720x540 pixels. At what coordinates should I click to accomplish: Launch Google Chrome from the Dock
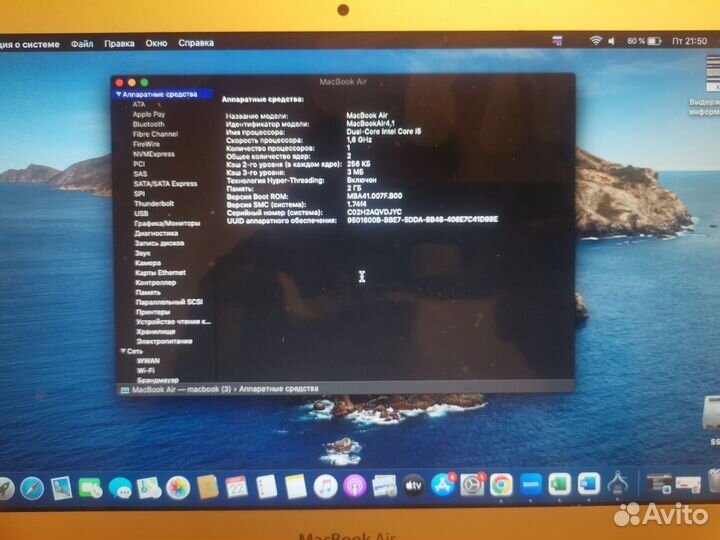[501, 484]
